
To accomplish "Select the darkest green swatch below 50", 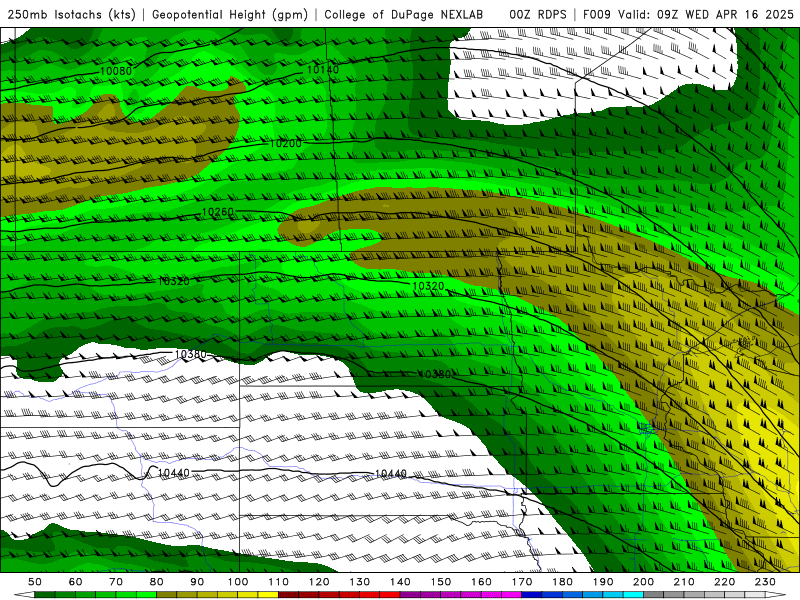I will [x=45, y=595].
